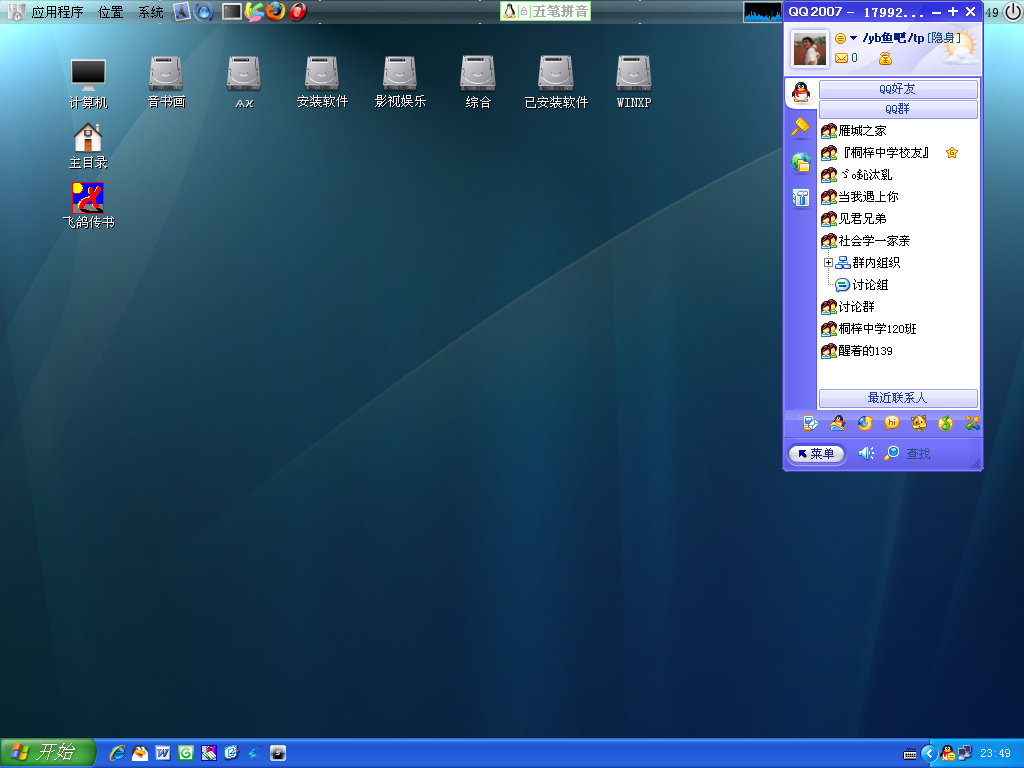1024x768 pixels.
Task: Launch the terminal from the top panel
Action: point(232,12)
